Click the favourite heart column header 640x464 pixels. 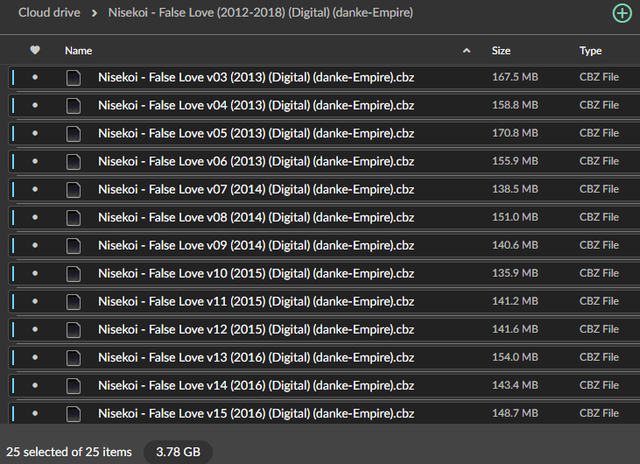(35, 50)
